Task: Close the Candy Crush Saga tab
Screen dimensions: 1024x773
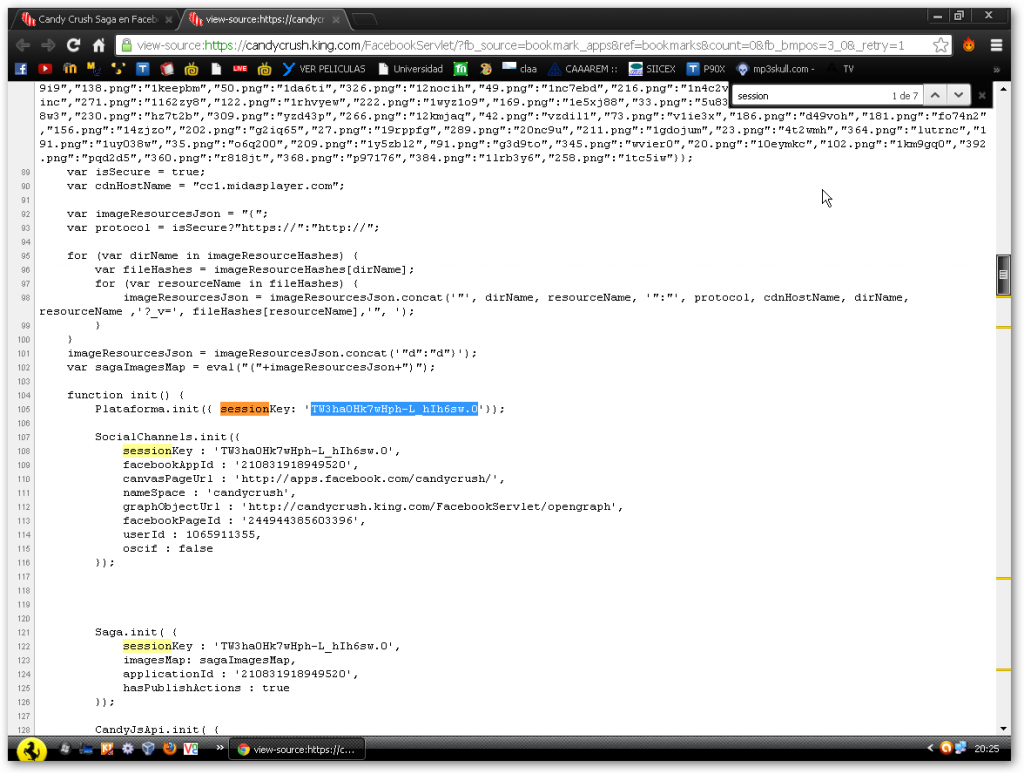Action: tap(168, 20)
